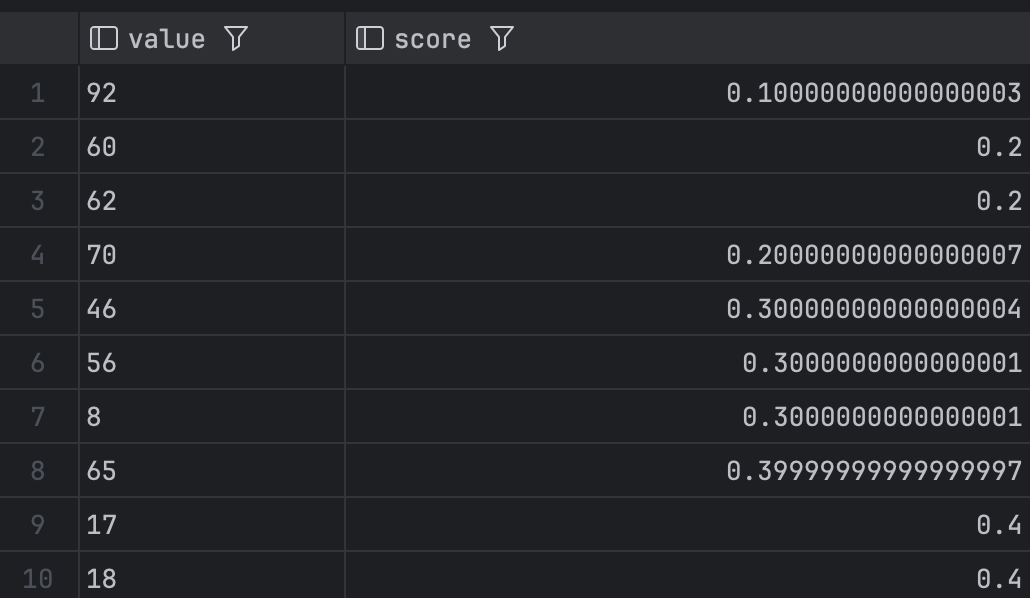Click the value cell 70
The image size is (1030, 598).
pyautogui.click(x=212, y=254)
